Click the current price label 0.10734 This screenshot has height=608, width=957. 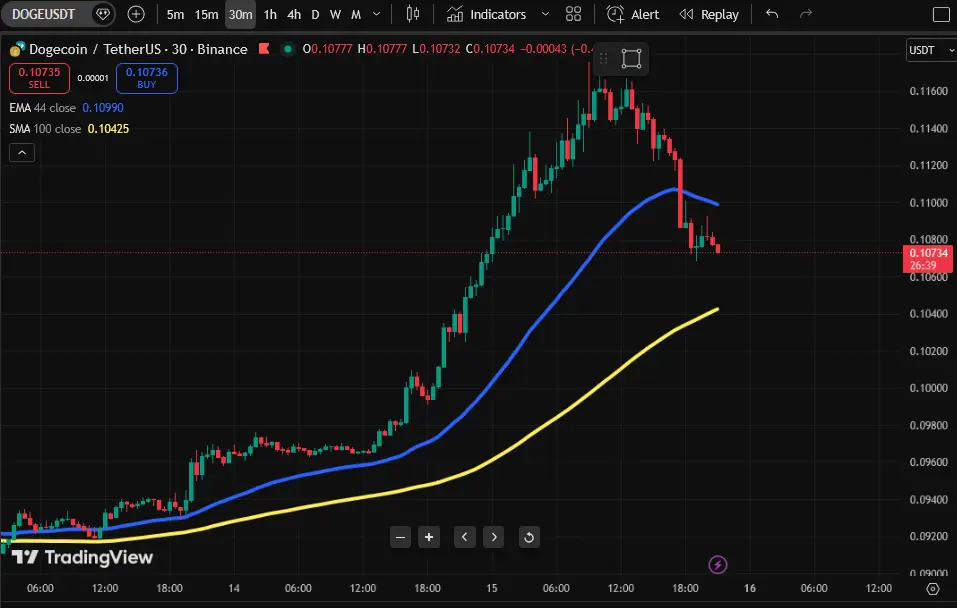pyautogui.click(x=928, y=258)
